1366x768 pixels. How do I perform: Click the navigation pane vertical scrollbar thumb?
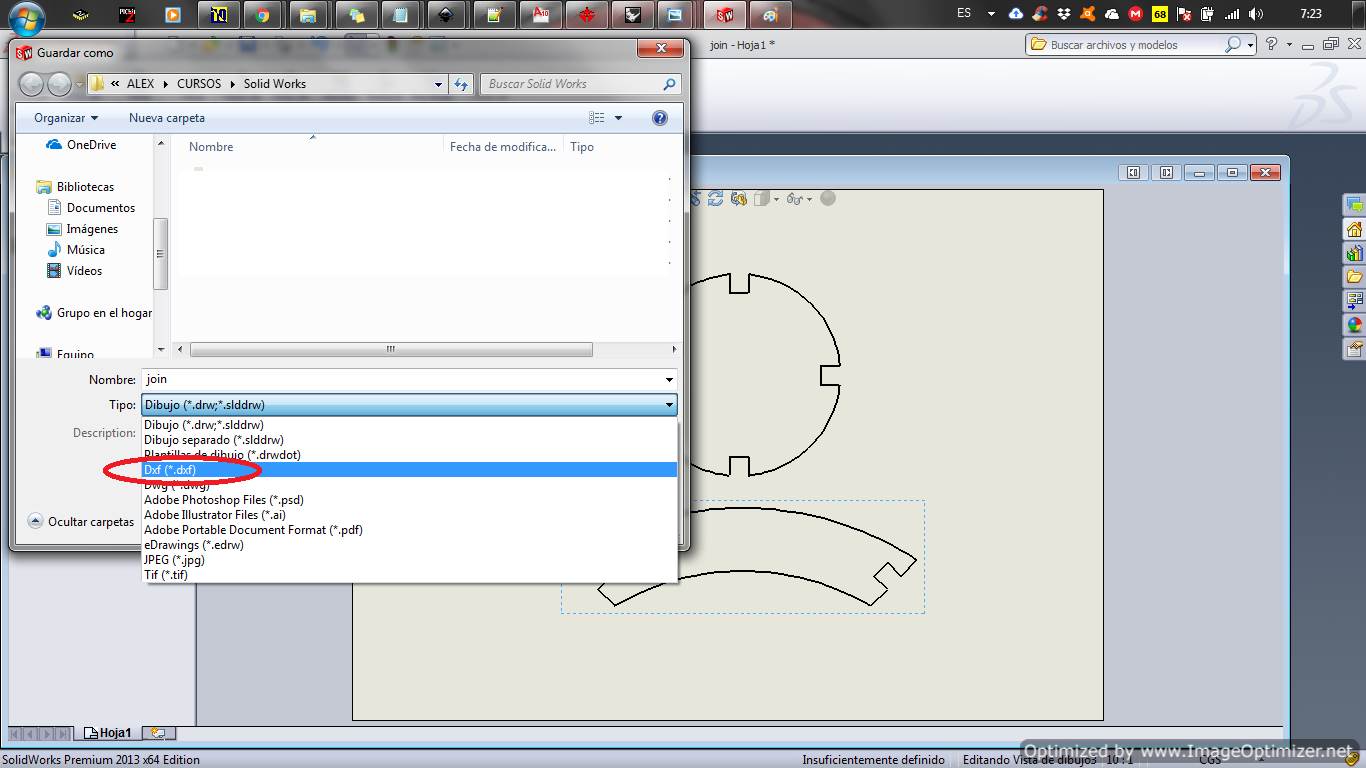click(161, 254)
